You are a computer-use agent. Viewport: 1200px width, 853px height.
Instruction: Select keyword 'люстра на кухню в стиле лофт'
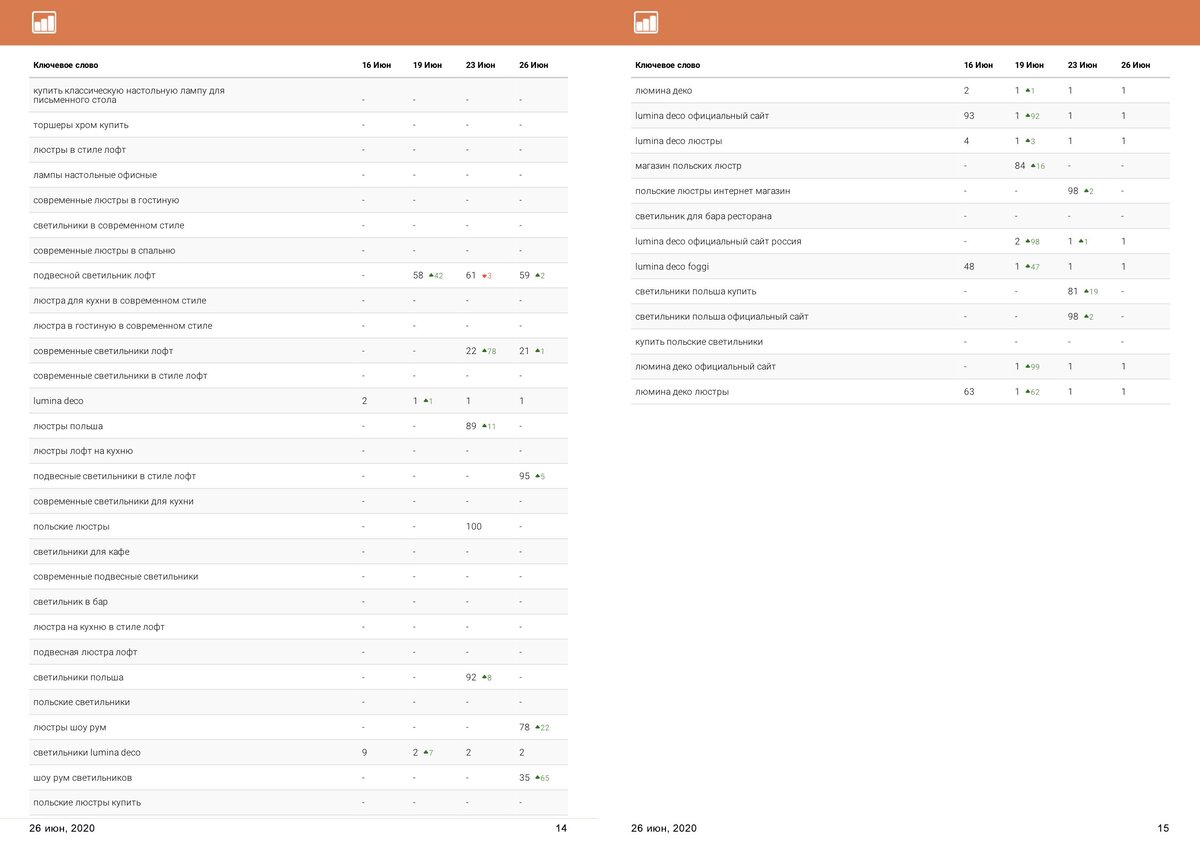click(99, 627)
